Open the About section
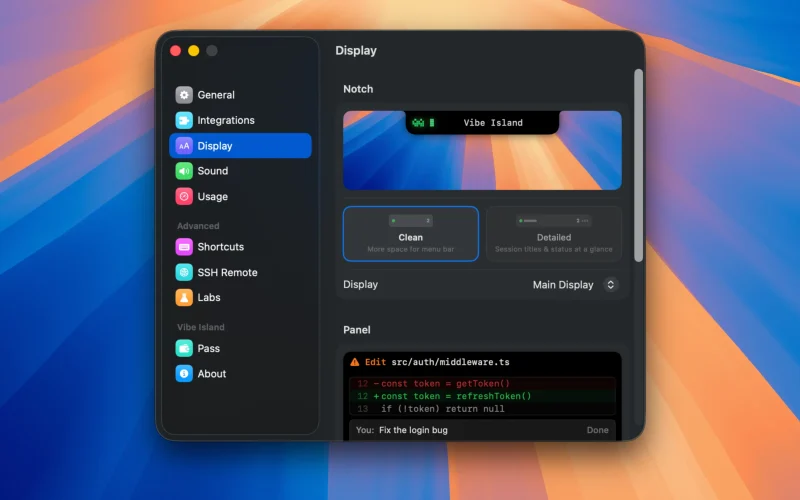Viewport: 800px width, 500px height. 240,374
